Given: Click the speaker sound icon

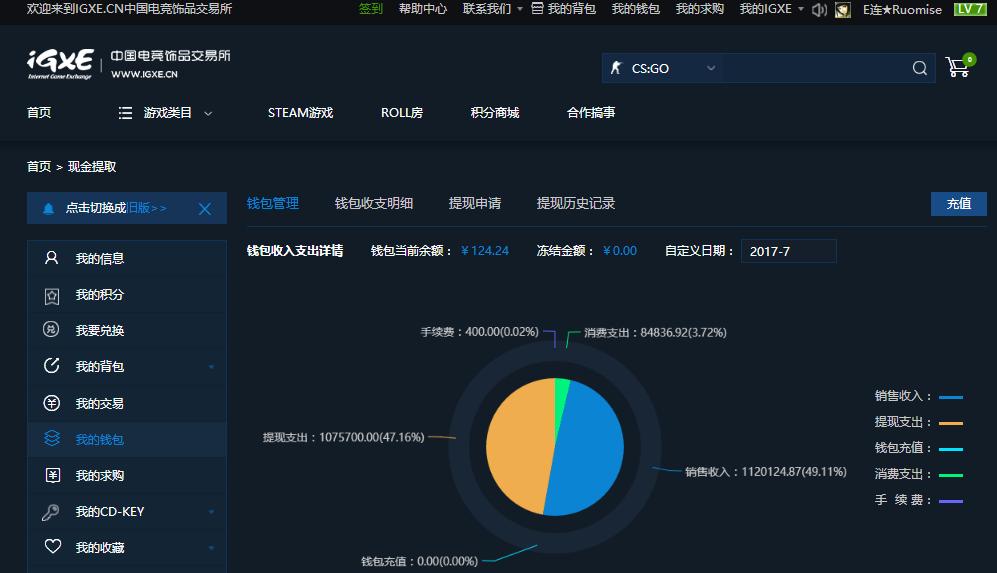Looking at the screenshot, I should tap(819, 9).
